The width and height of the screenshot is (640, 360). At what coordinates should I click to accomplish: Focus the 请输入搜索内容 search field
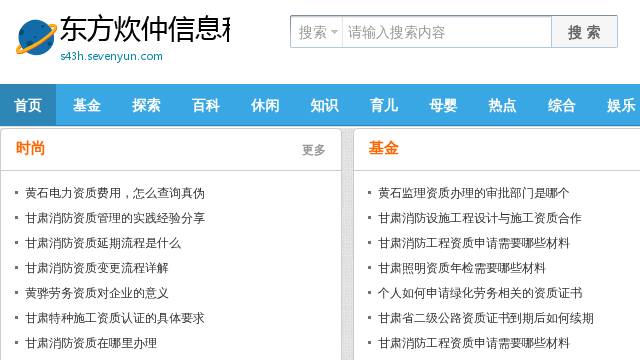(447, 32)
